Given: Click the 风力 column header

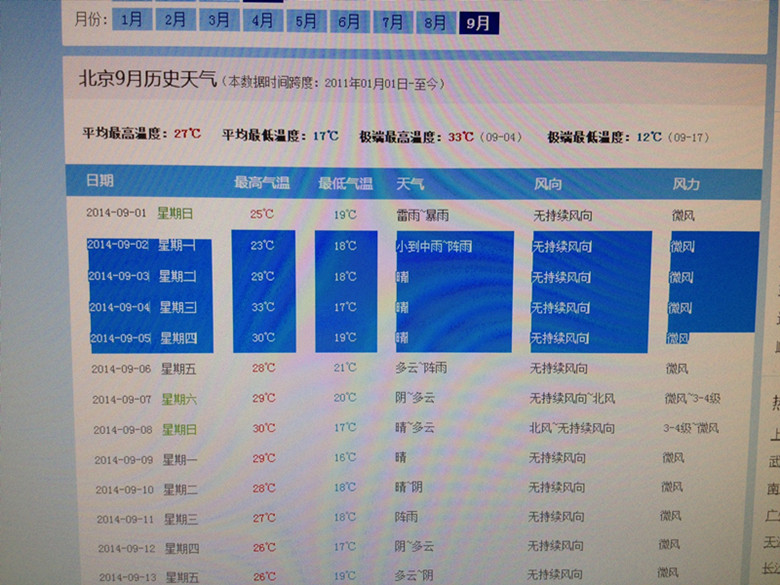Looking at the screenshot, I should click(686, 185).
